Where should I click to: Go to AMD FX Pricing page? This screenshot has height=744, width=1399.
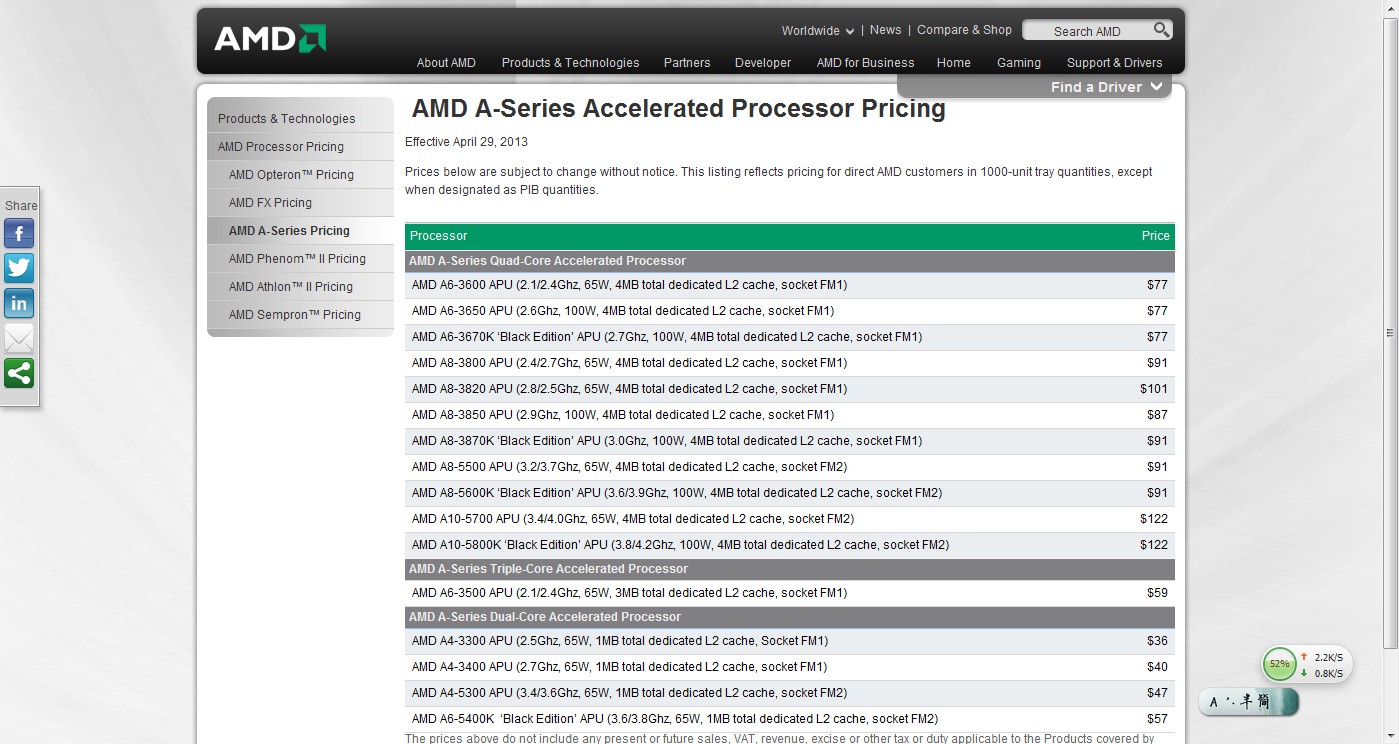[270, 203]
